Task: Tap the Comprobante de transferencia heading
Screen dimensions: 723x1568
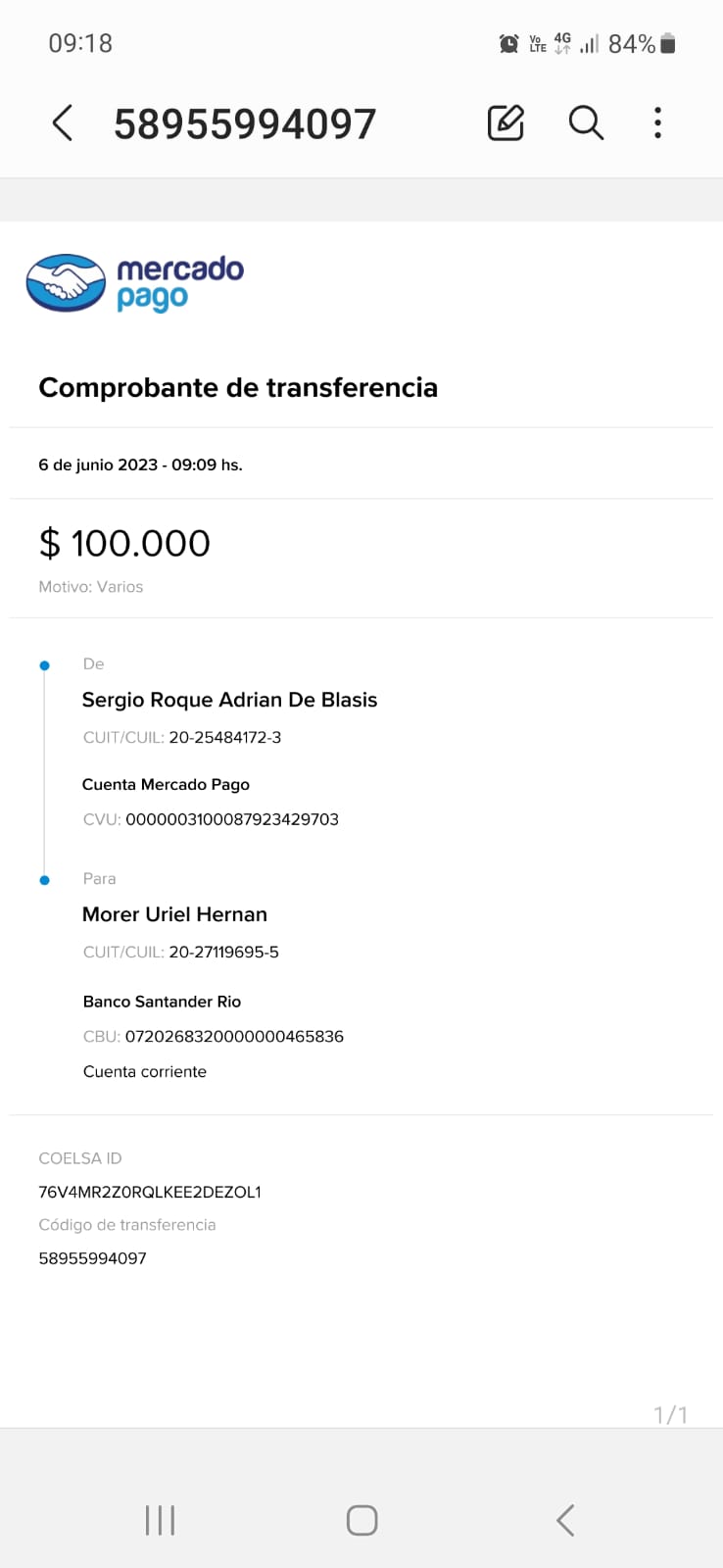Action: pos(238,388)
